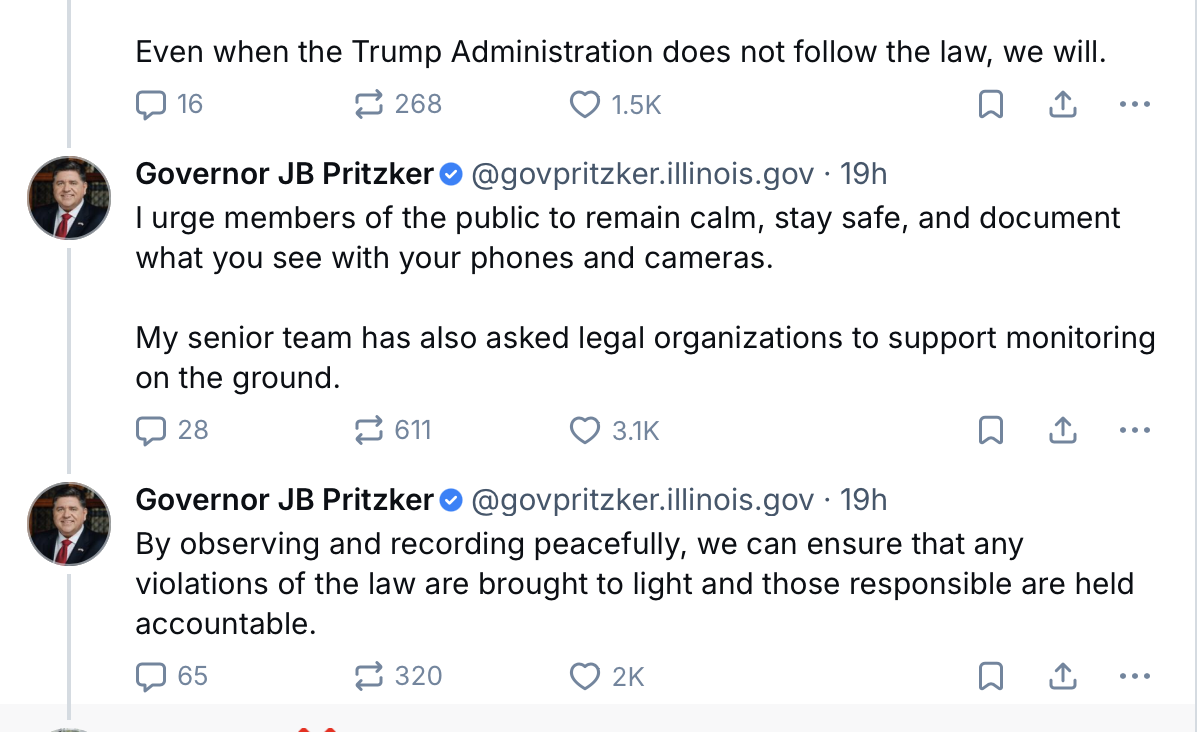
Task: Open more options on Trump Administration post
Action: point(1134,104)
